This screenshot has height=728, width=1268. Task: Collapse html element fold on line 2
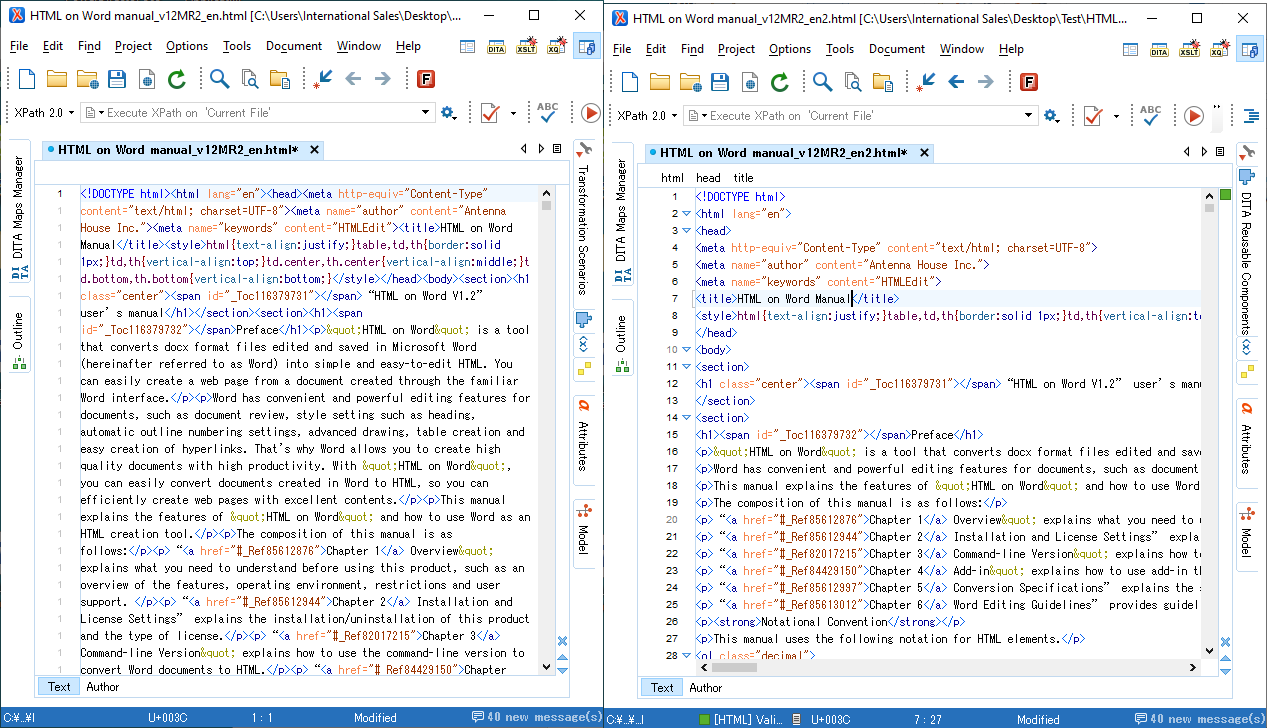(686, 214)
